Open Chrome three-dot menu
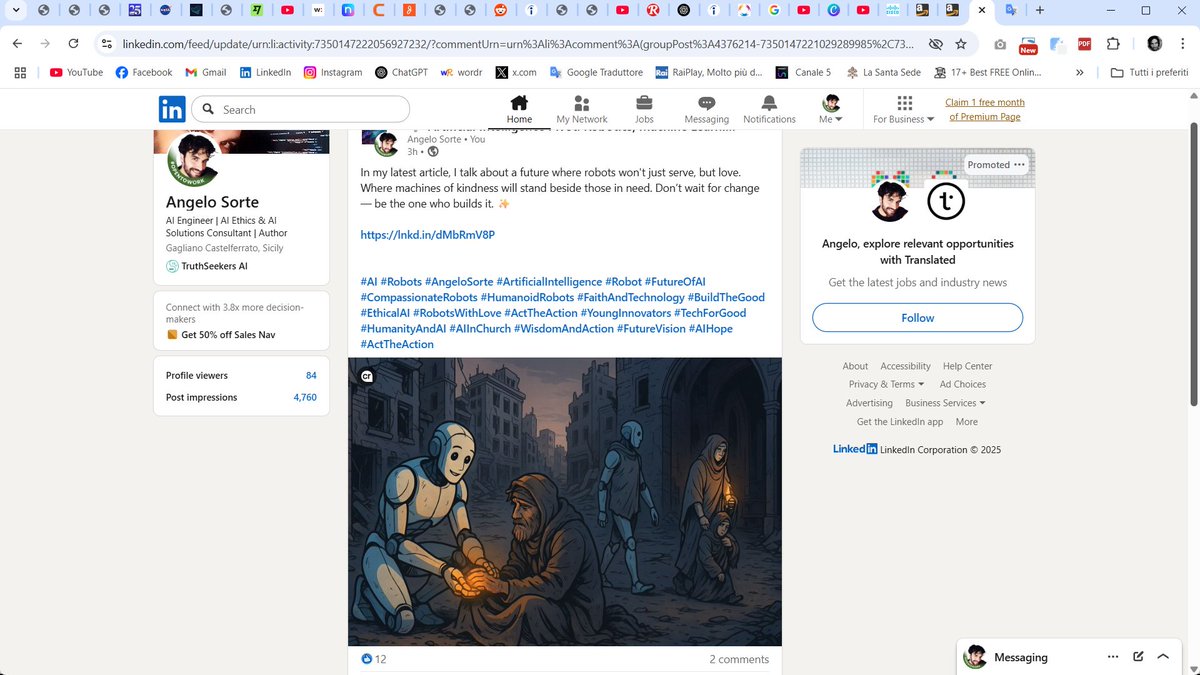Screen dimensions: 1200x675 [1183, 44]
